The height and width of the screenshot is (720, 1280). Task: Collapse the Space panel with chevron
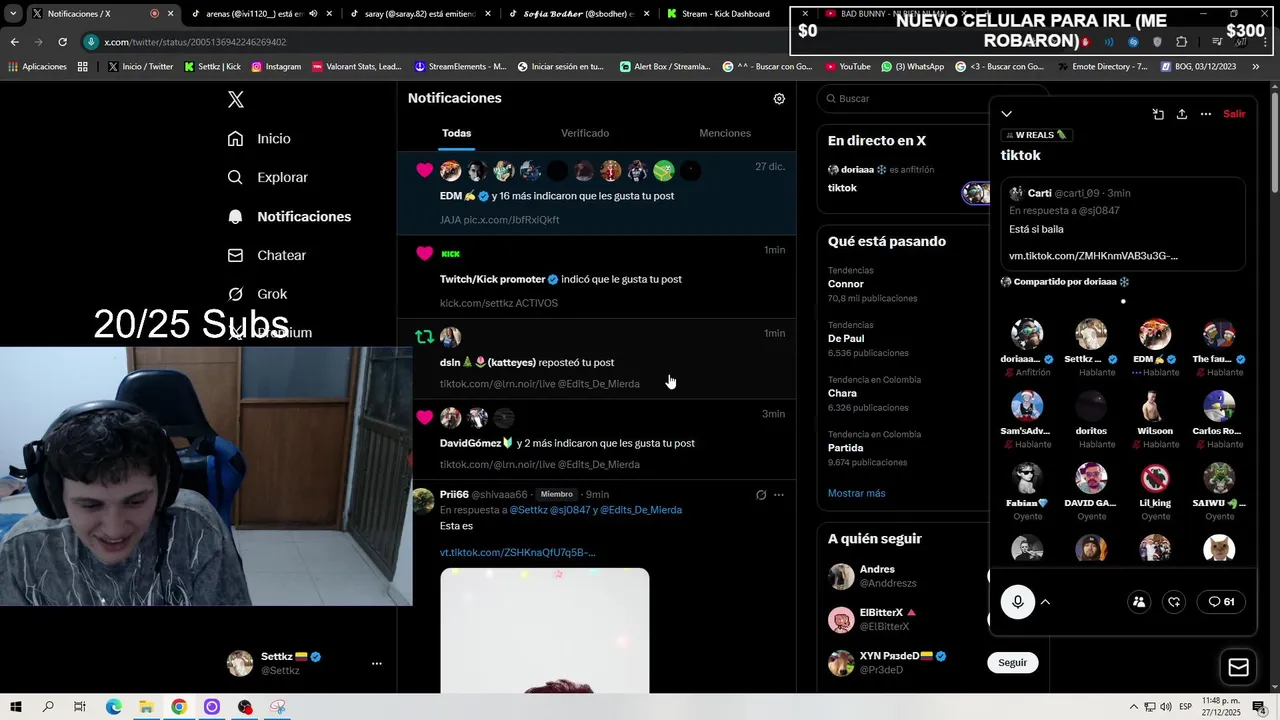pos(1007,114)
